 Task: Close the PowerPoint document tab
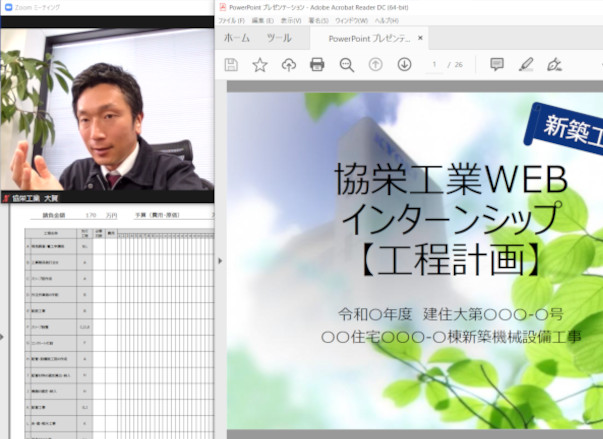pyautogui.click(x=420, y=38)
